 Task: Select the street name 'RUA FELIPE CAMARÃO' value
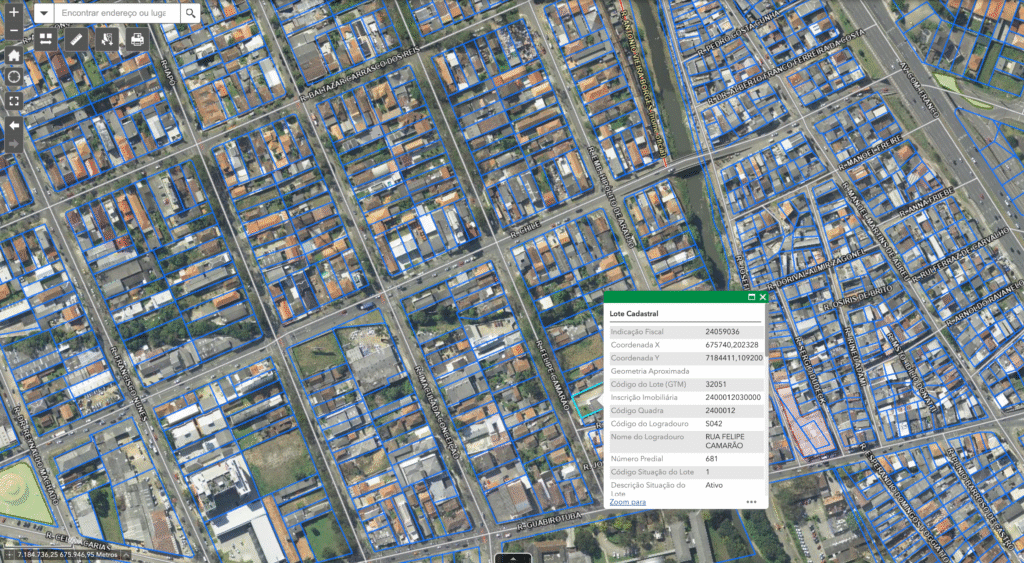click(725, 441)
